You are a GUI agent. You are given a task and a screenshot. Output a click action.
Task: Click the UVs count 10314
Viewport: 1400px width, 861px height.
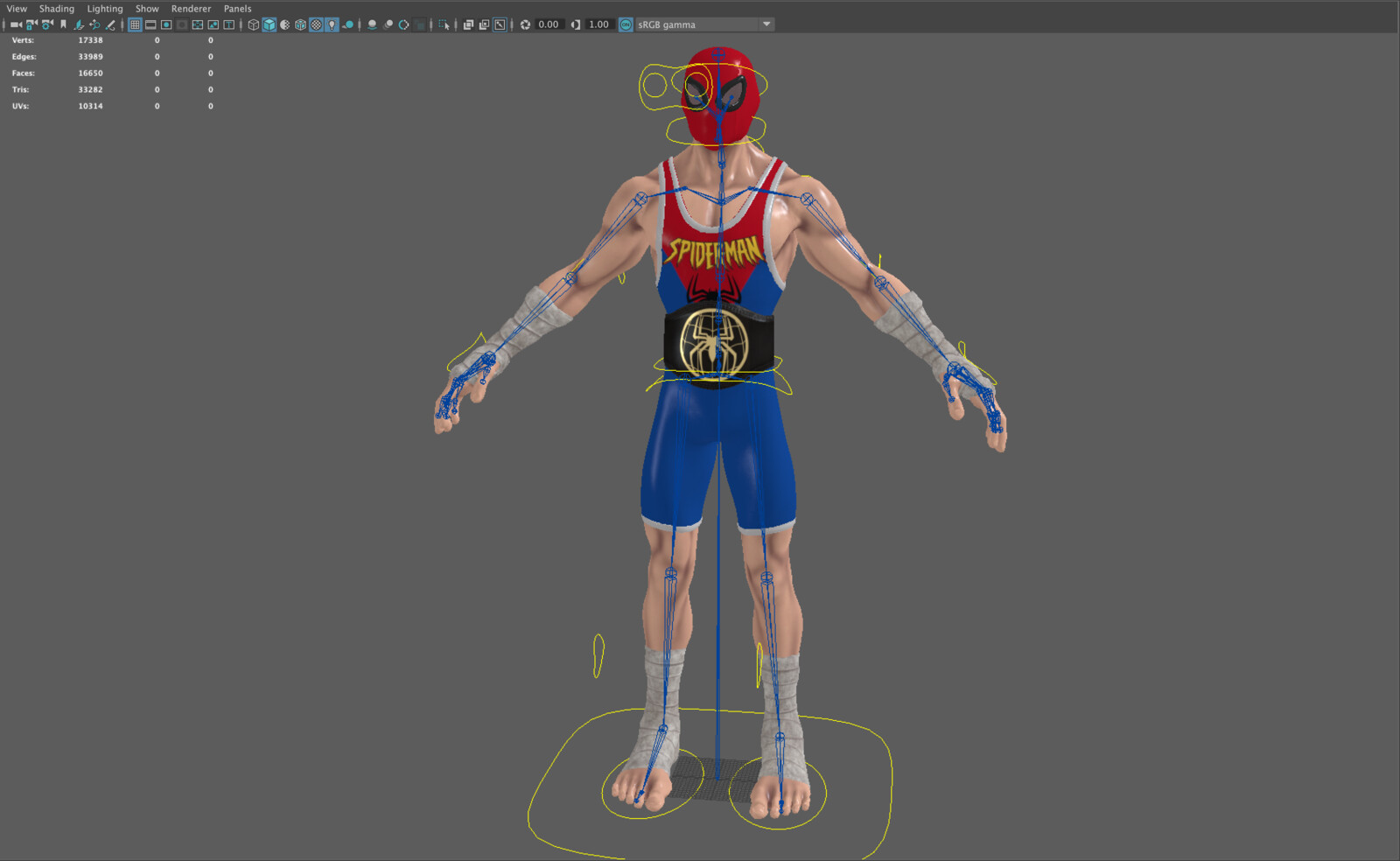90,106
